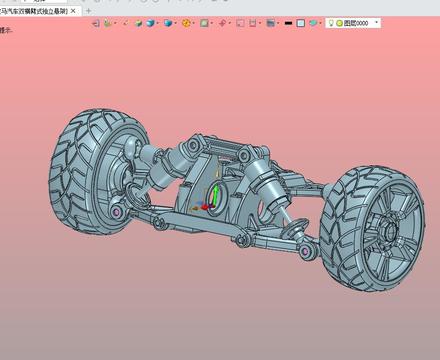The width and height of the screenshot is (440, 360).
Task: Toggle the green layer status circle
Action: [x=339, y=23]
